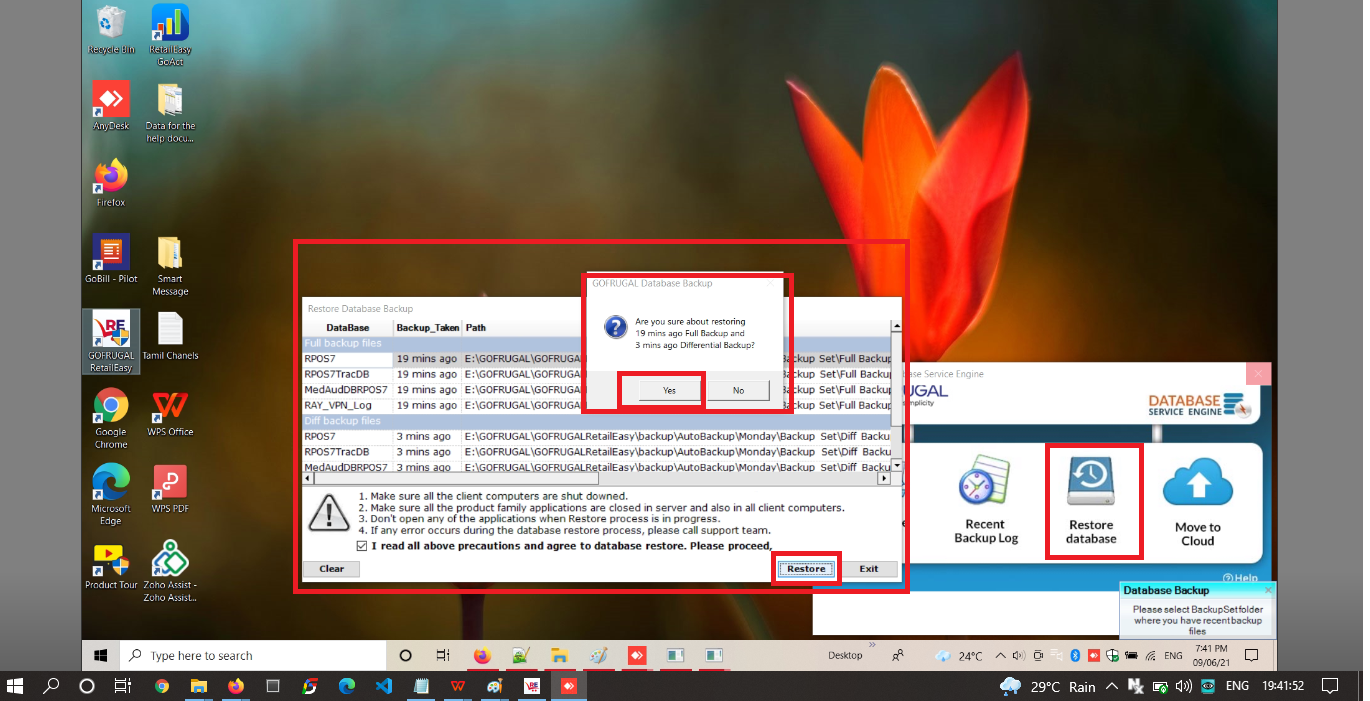1370x701 pixels.
Task: Click the Firefox icon on the inner taskbar
Action: click(482, 656)
